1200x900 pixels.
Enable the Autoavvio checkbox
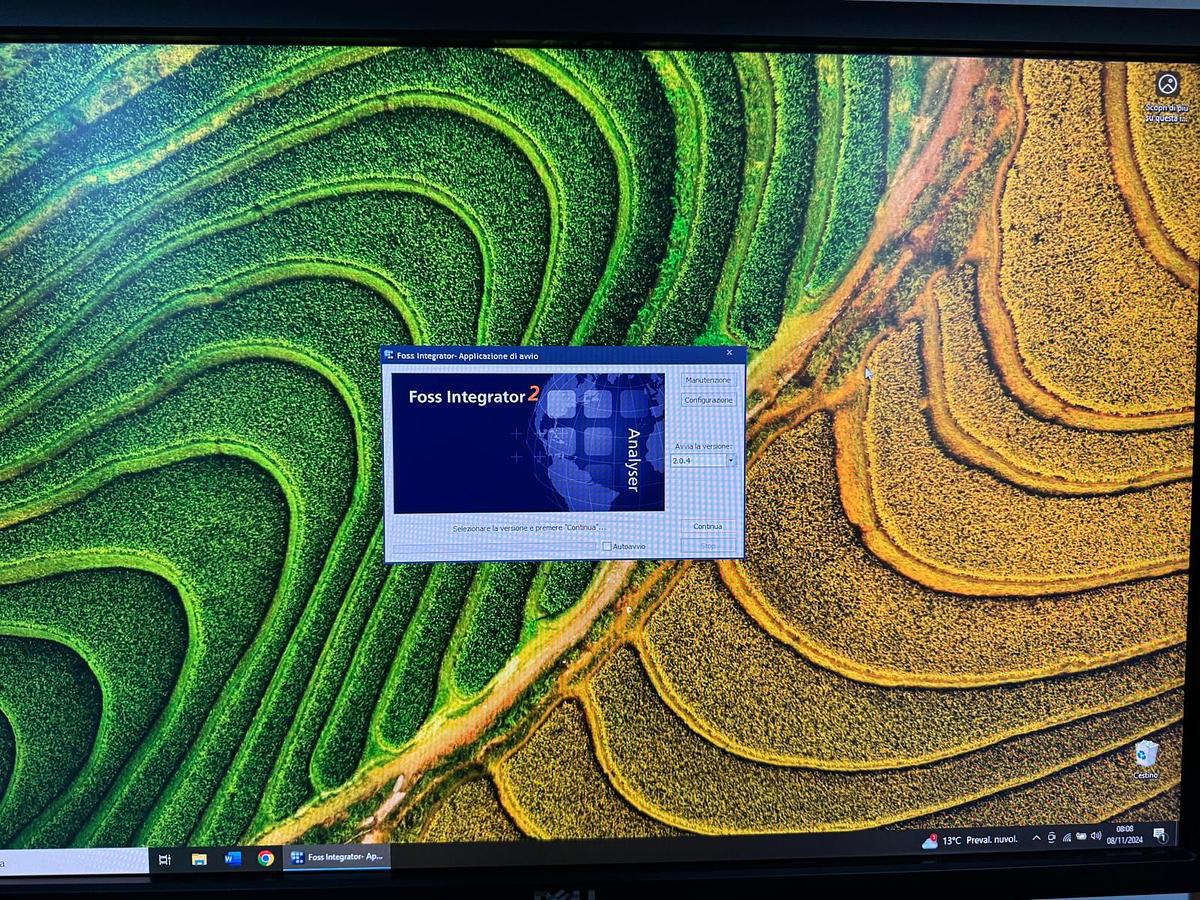[x=607, y=546]
